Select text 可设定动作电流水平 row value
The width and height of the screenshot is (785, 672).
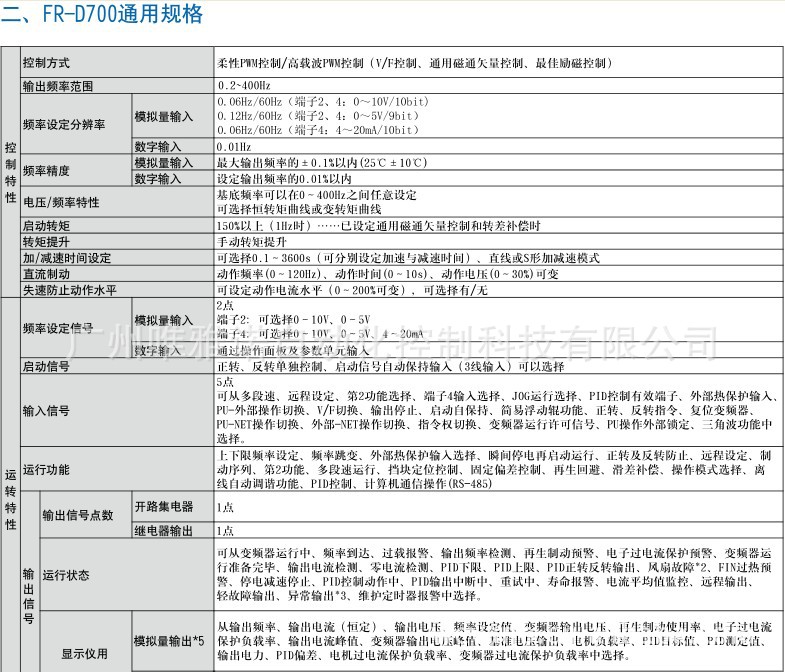[x=352, y=290]
